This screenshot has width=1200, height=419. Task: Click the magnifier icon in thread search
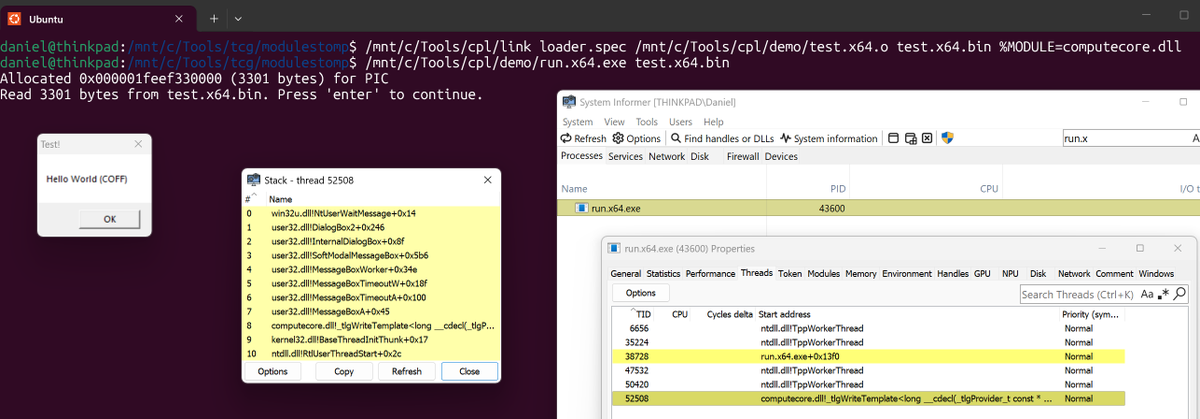click(x=1180, y=294)
